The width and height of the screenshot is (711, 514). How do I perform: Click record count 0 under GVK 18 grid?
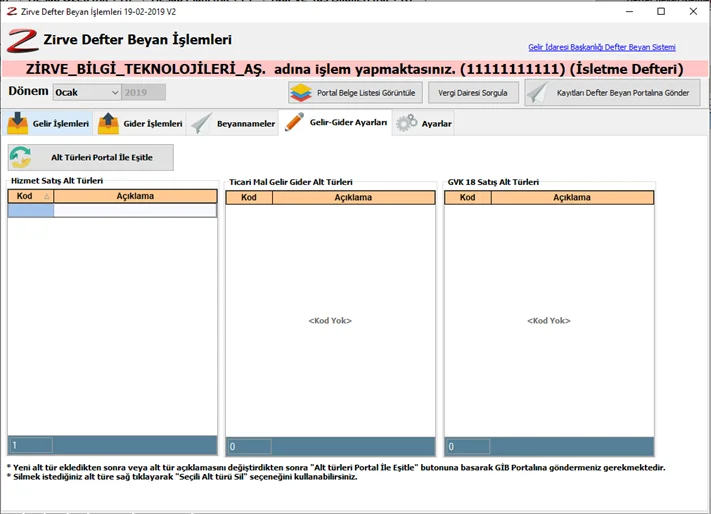pyautogui.click(x=468, y=446)
